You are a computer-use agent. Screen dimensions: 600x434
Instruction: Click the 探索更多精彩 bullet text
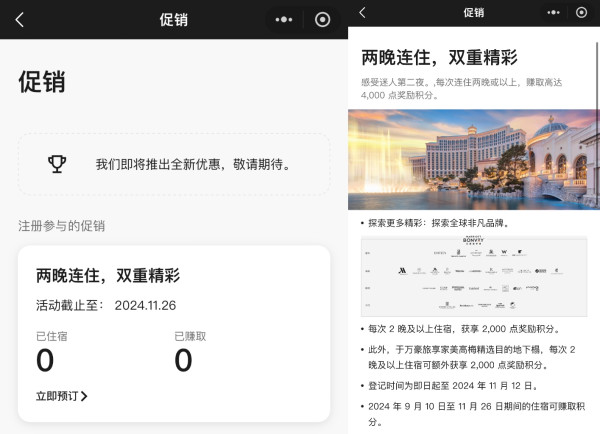439,223
